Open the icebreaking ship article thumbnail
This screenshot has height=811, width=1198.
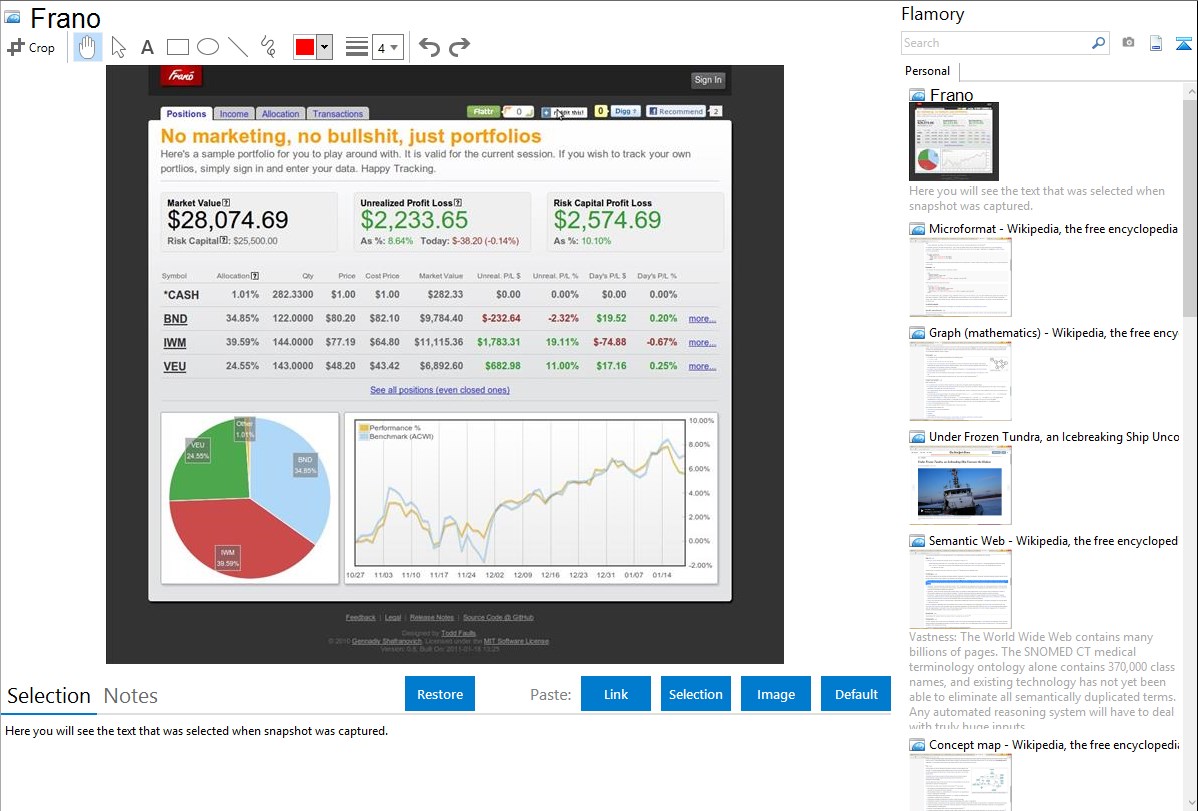[x=960, y=485]
